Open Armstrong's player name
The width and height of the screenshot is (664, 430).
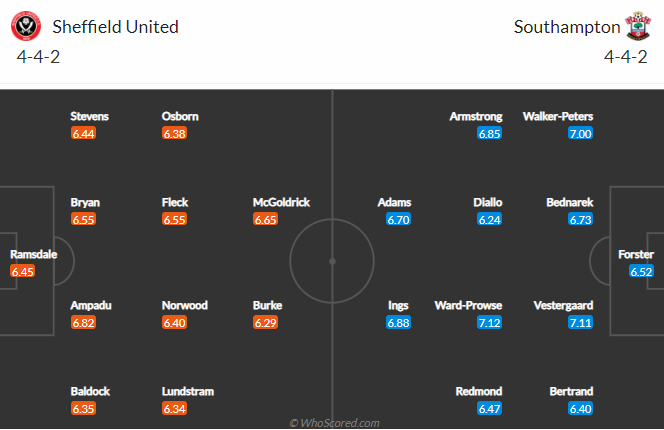(x=475, y=116)
